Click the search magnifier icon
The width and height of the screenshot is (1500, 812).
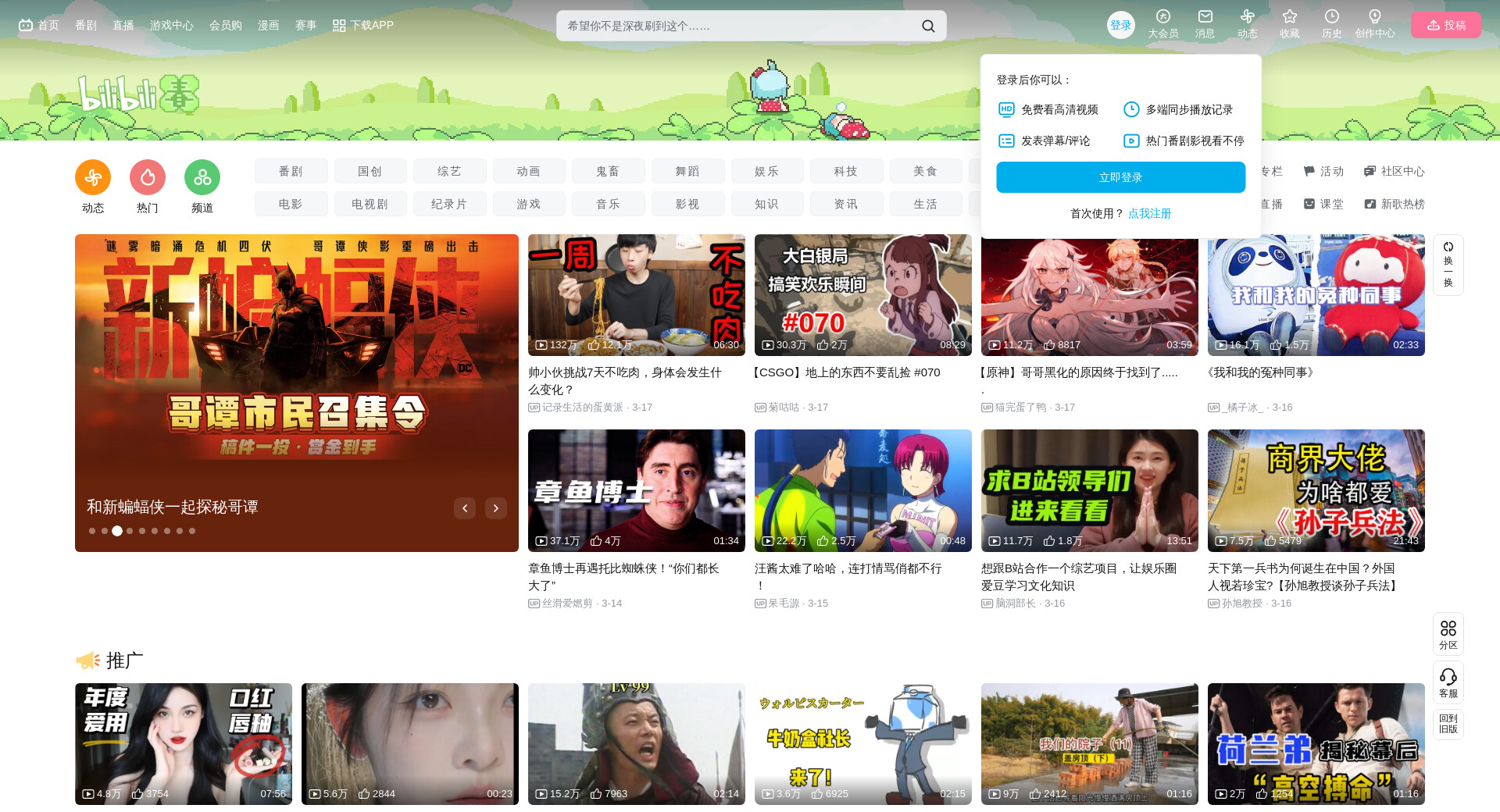pos(928,26)
